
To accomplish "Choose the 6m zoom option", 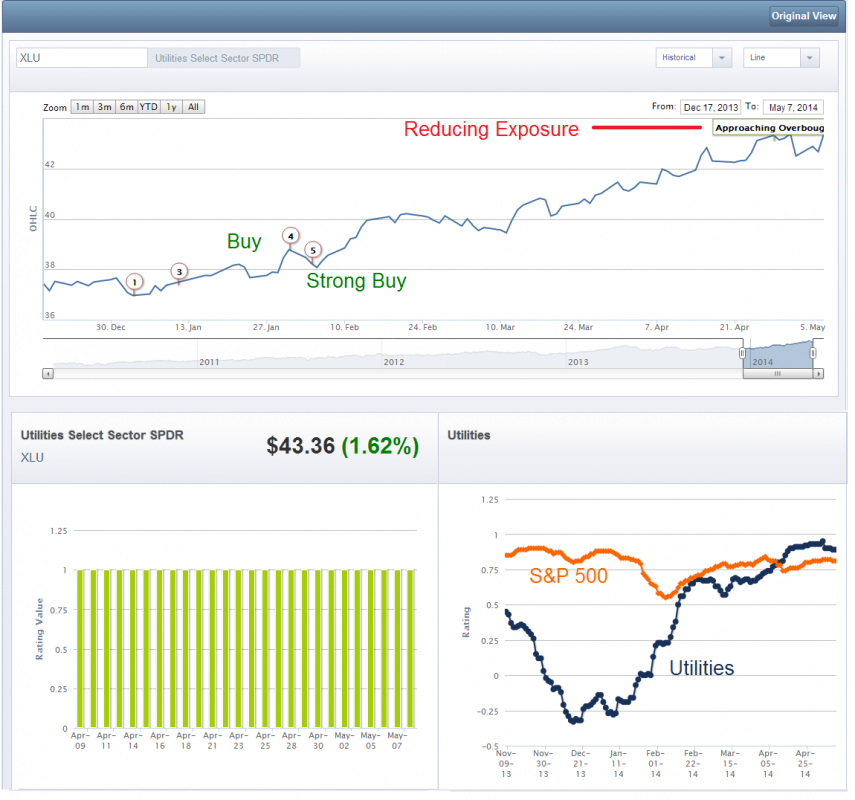I will pyautogui.click(x=126, y=107).
